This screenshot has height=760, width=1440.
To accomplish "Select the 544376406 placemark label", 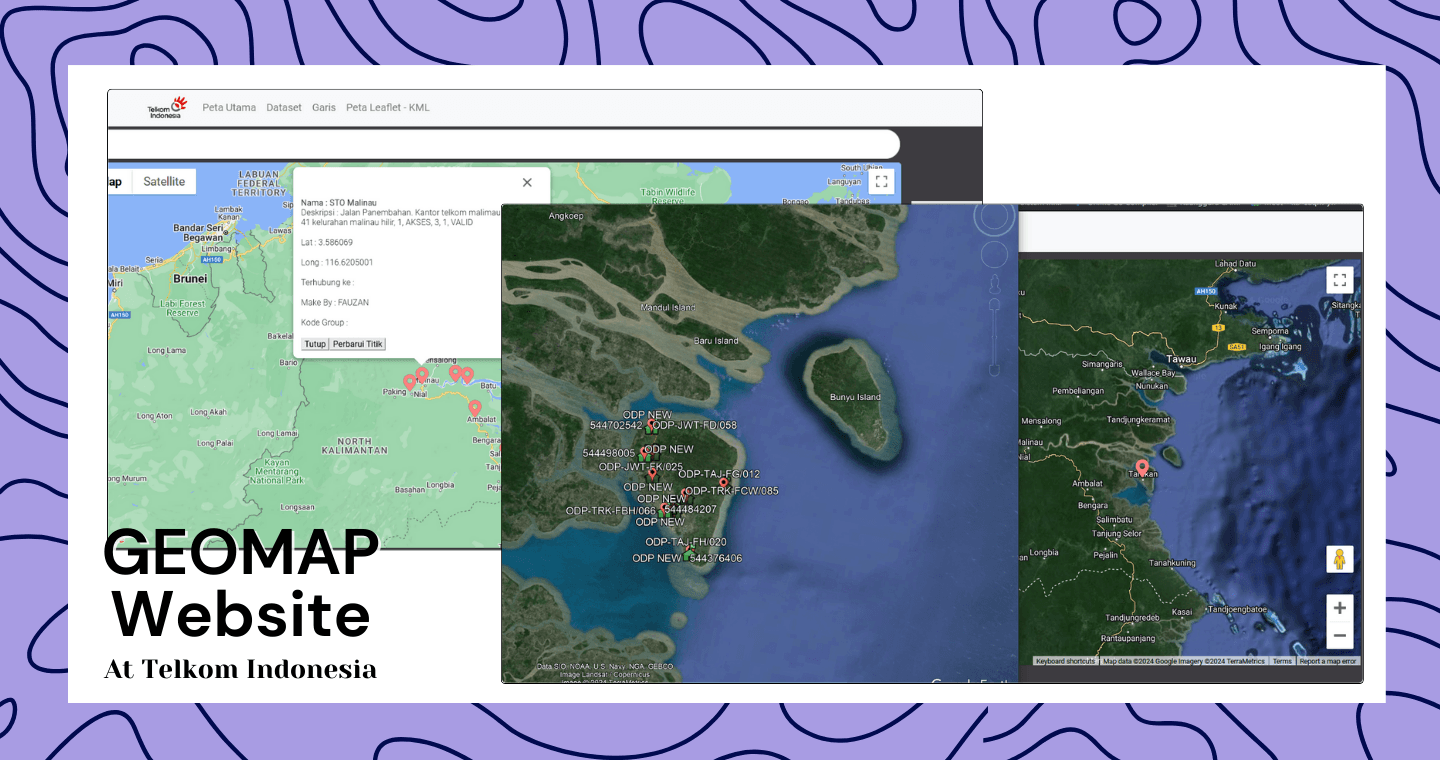I will 716,558.
